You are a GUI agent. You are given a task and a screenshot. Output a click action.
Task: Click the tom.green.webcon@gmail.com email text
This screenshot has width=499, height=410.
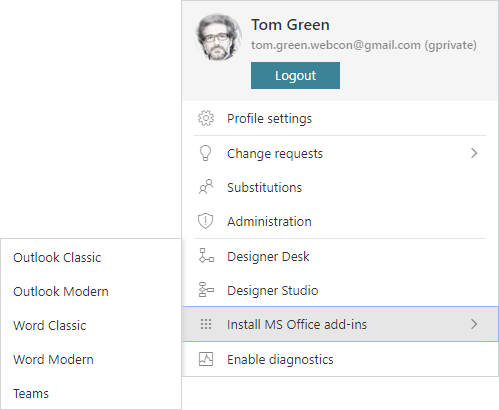click(336, 45)
